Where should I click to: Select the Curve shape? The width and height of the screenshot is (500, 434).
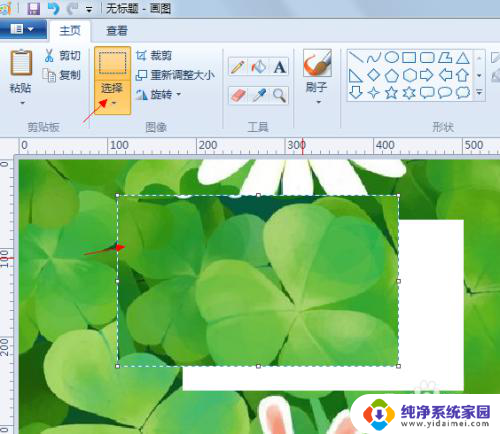pos(374,57)
